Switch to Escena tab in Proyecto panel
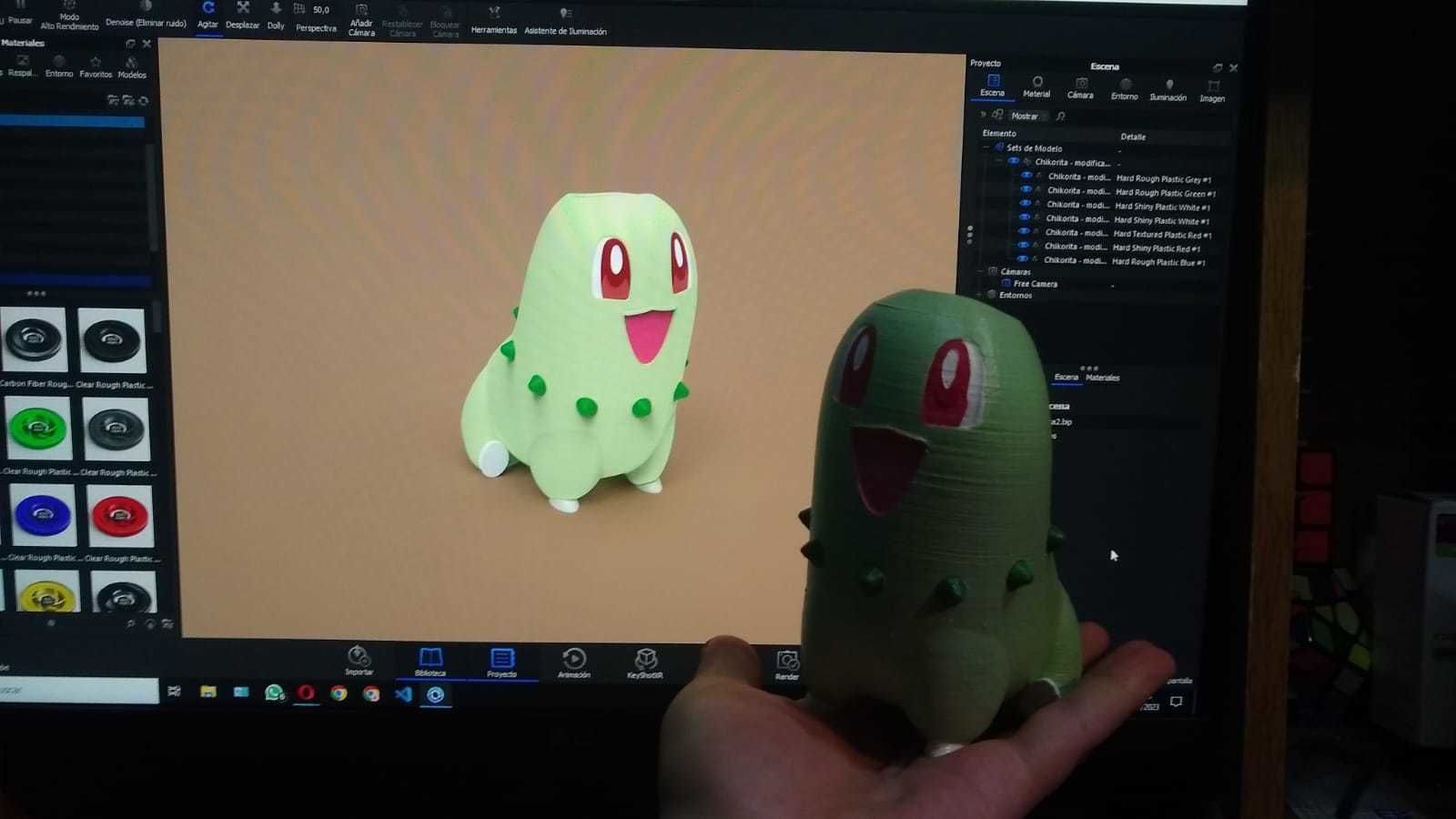Screen dimensions: 1456x819 993,86
